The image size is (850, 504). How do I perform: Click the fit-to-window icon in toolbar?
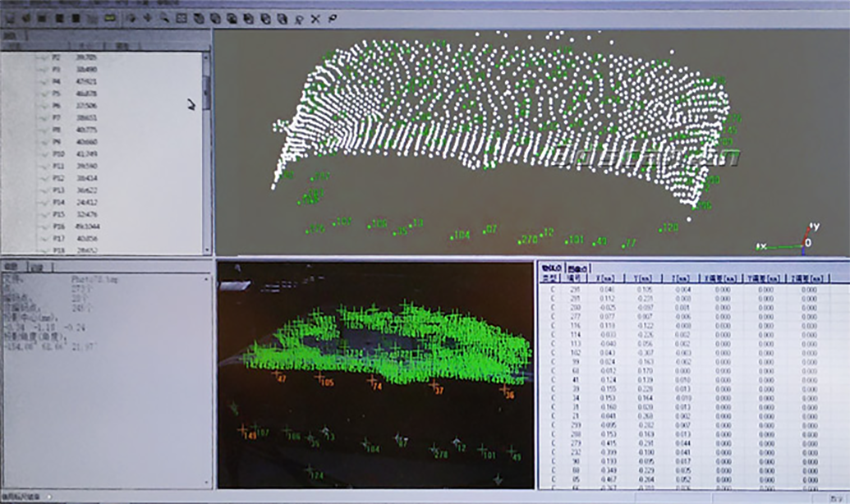pos(180,18)
